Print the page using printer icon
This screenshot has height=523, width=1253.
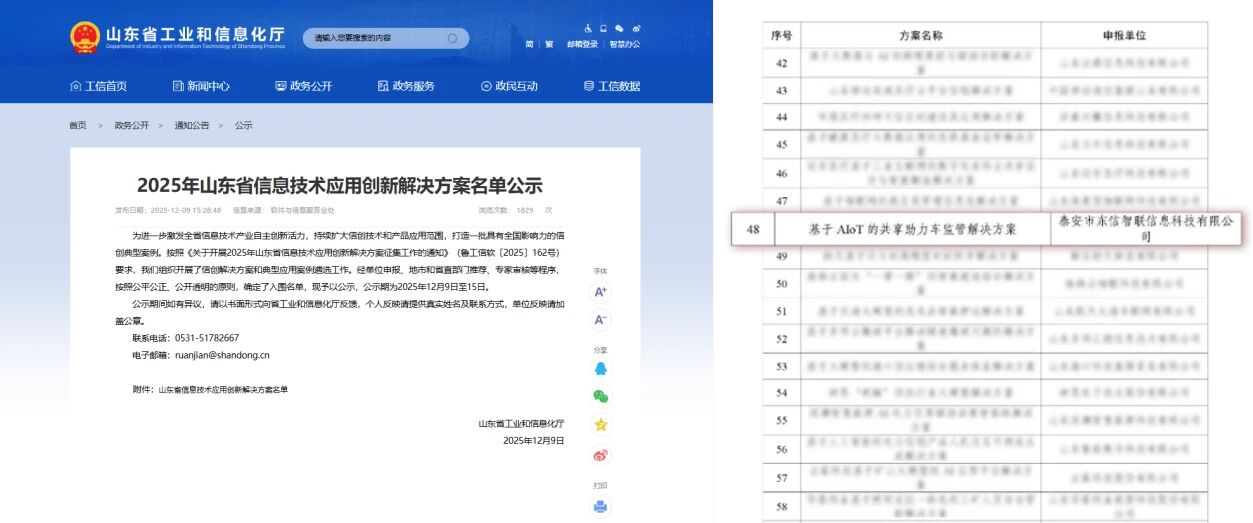(x=600, y=506)
